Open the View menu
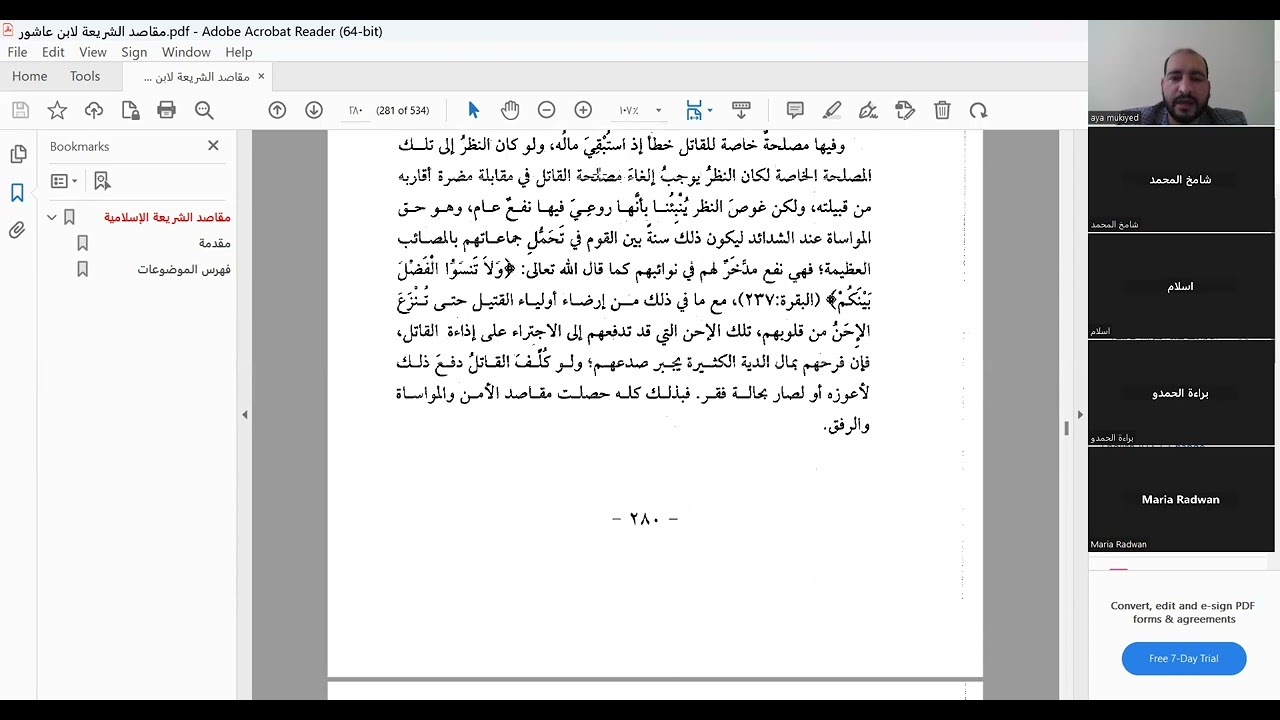 [93, 52]
